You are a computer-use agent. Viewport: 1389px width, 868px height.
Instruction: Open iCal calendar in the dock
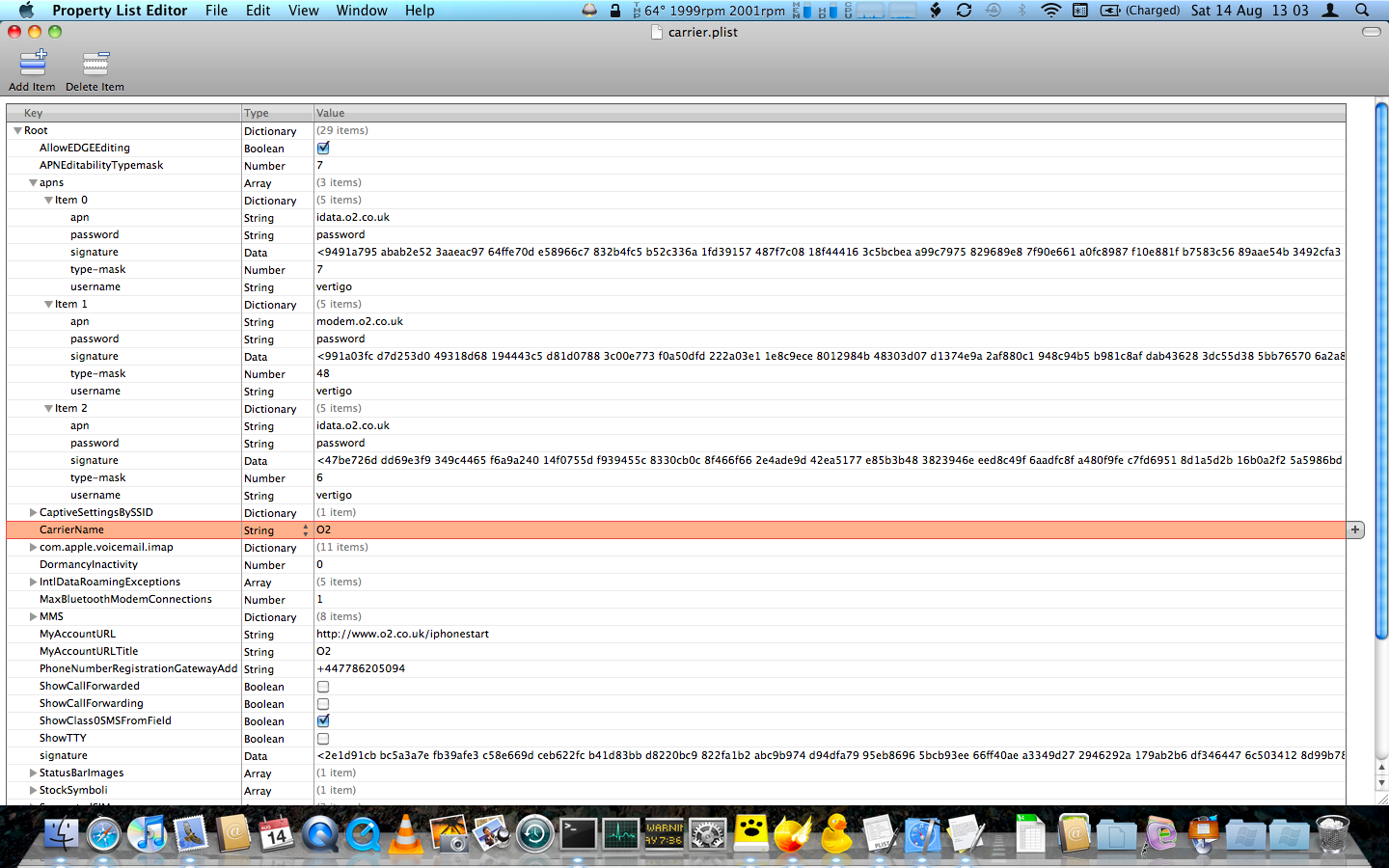pyautogui.click(x=277, y=833)
